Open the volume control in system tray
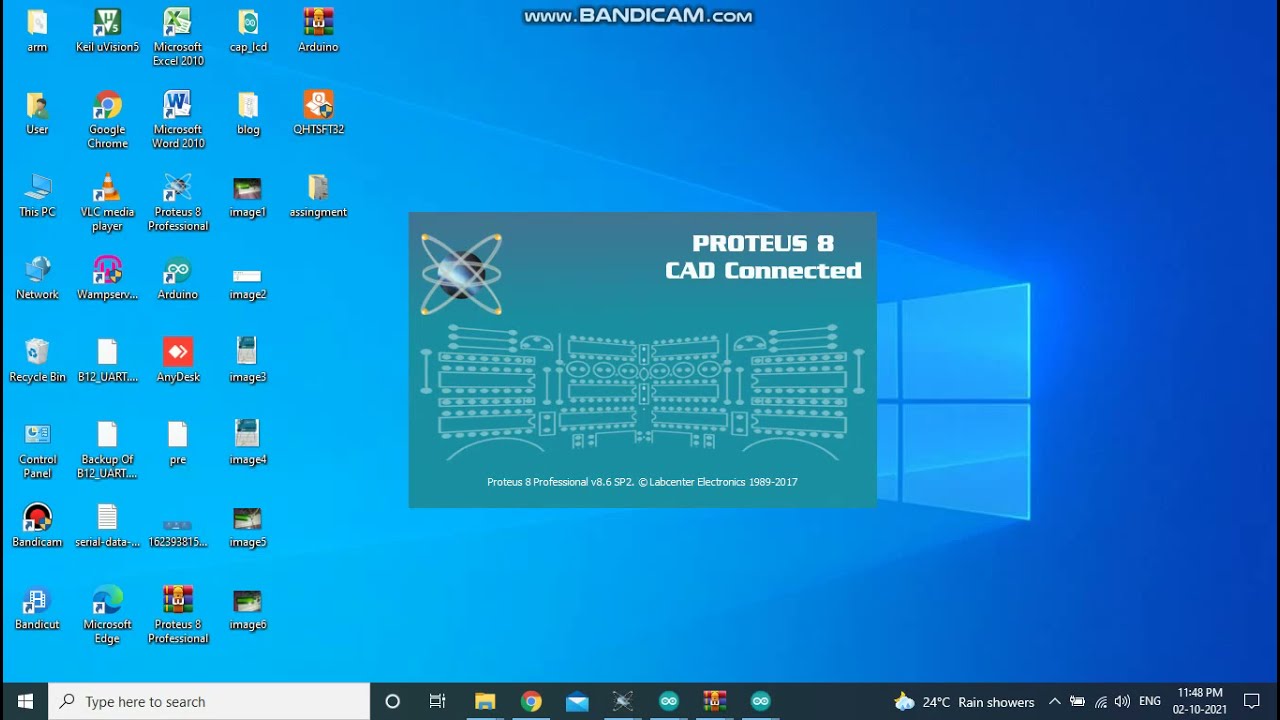This screenshot has height=720, width=1280. click(x=1122, y=702)
